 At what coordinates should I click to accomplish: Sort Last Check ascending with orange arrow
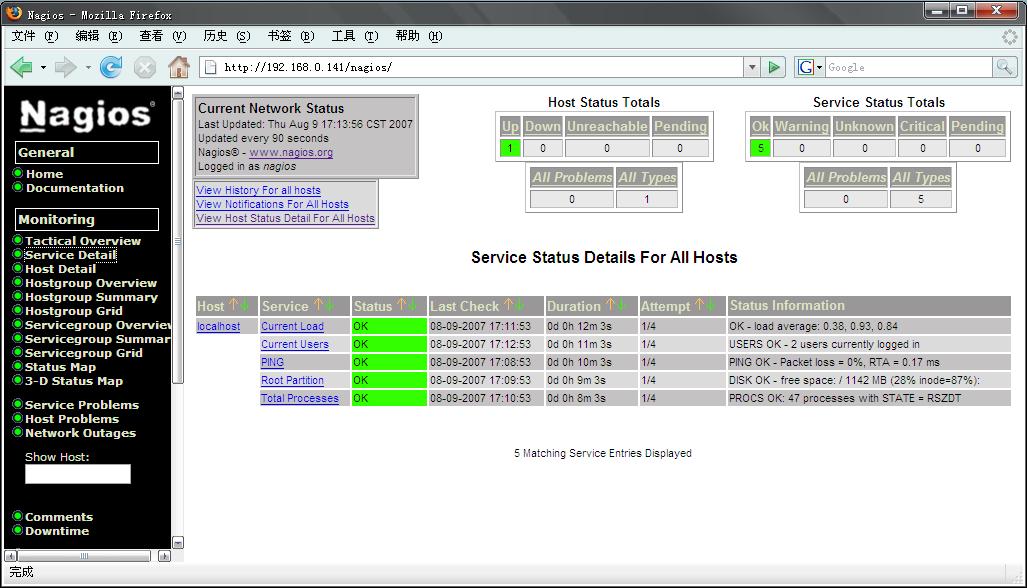click(508, 305)
